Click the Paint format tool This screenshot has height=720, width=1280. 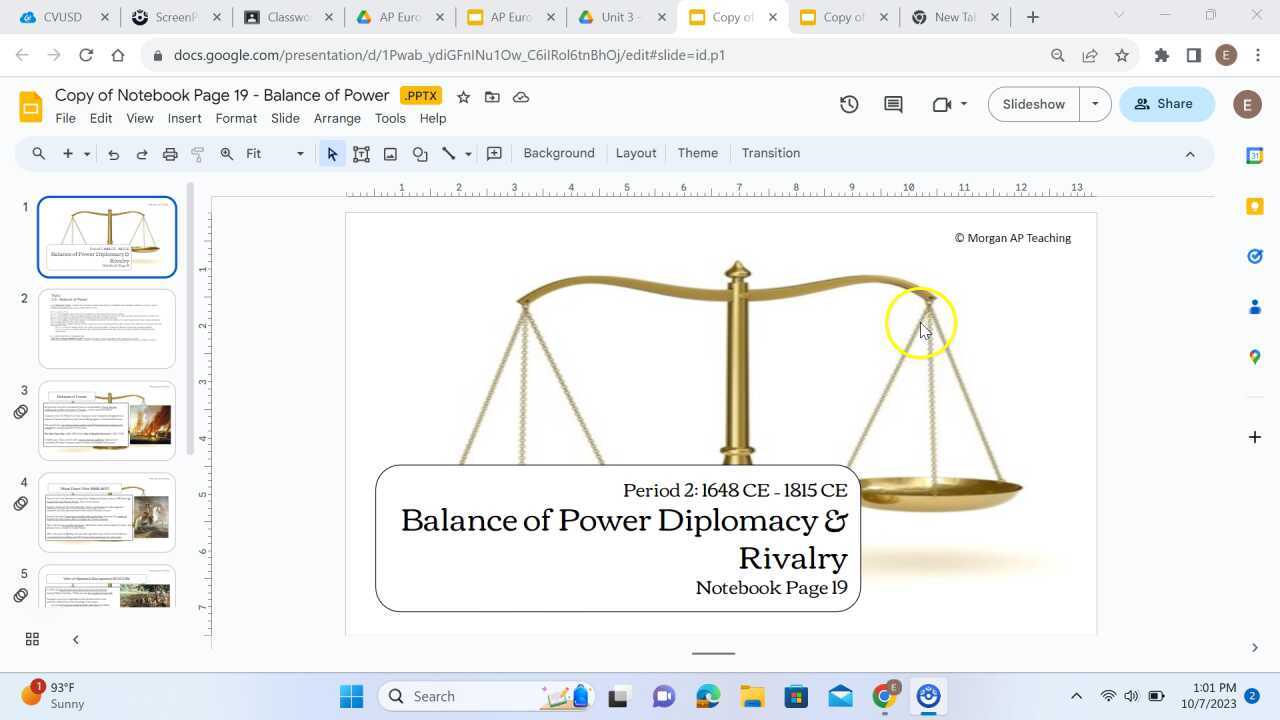pyautogui.click(x=197, y=153)
